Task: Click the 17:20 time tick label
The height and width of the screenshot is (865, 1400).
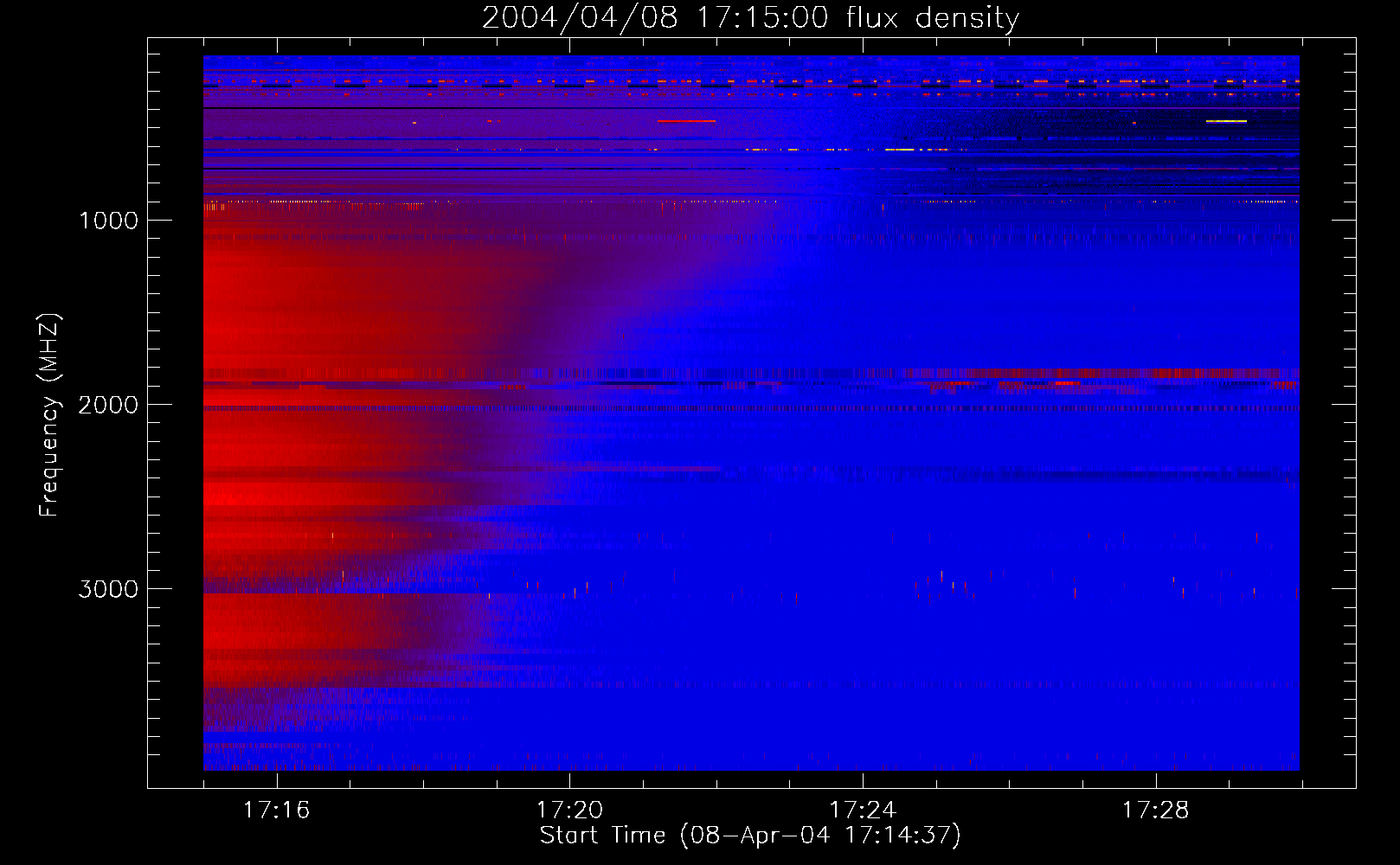Action: [x=569, y=811]
